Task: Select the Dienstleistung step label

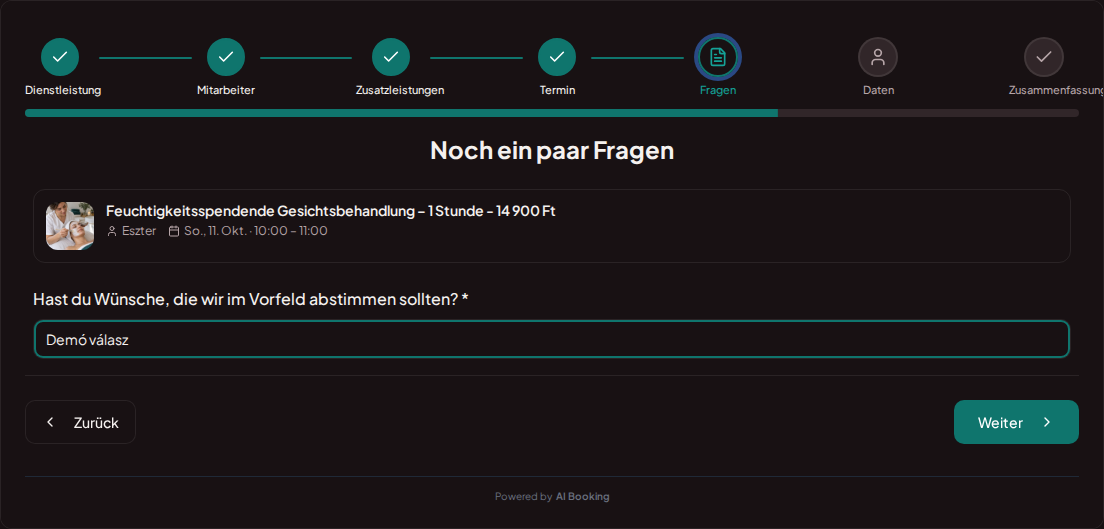Action: click(63, 90)
